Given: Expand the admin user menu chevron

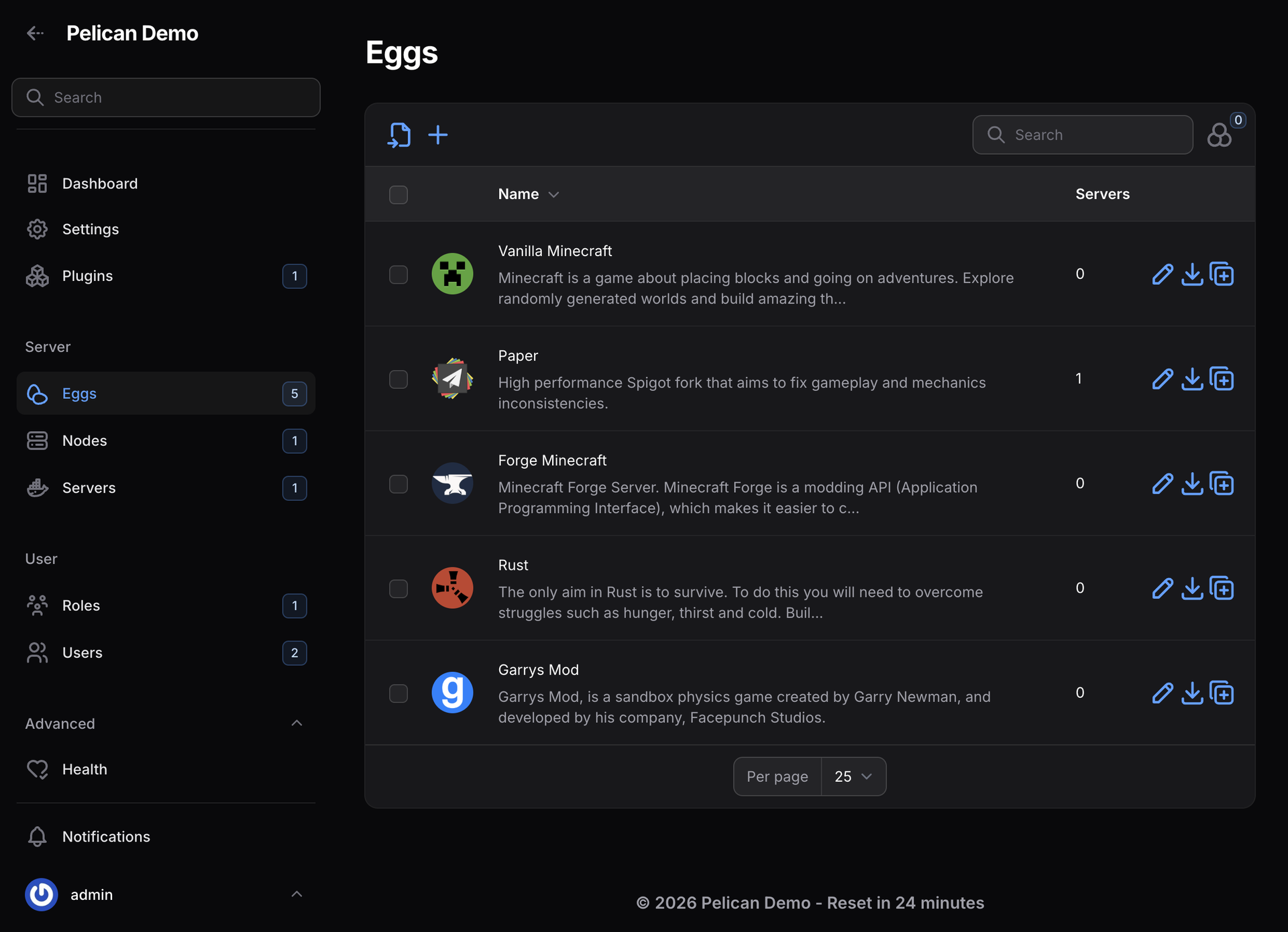Looking at the screenshot, I should 297,894.
